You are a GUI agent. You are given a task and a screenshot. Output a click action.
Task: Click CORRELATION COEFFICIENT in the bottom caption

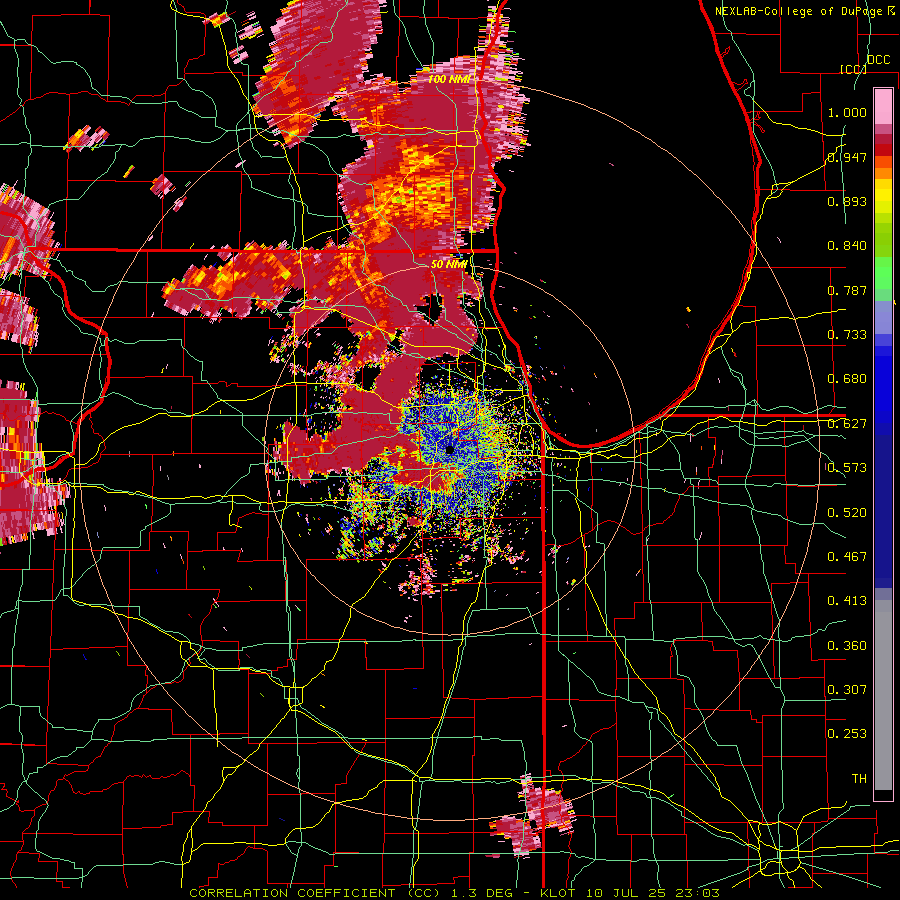tap(292, 893)
